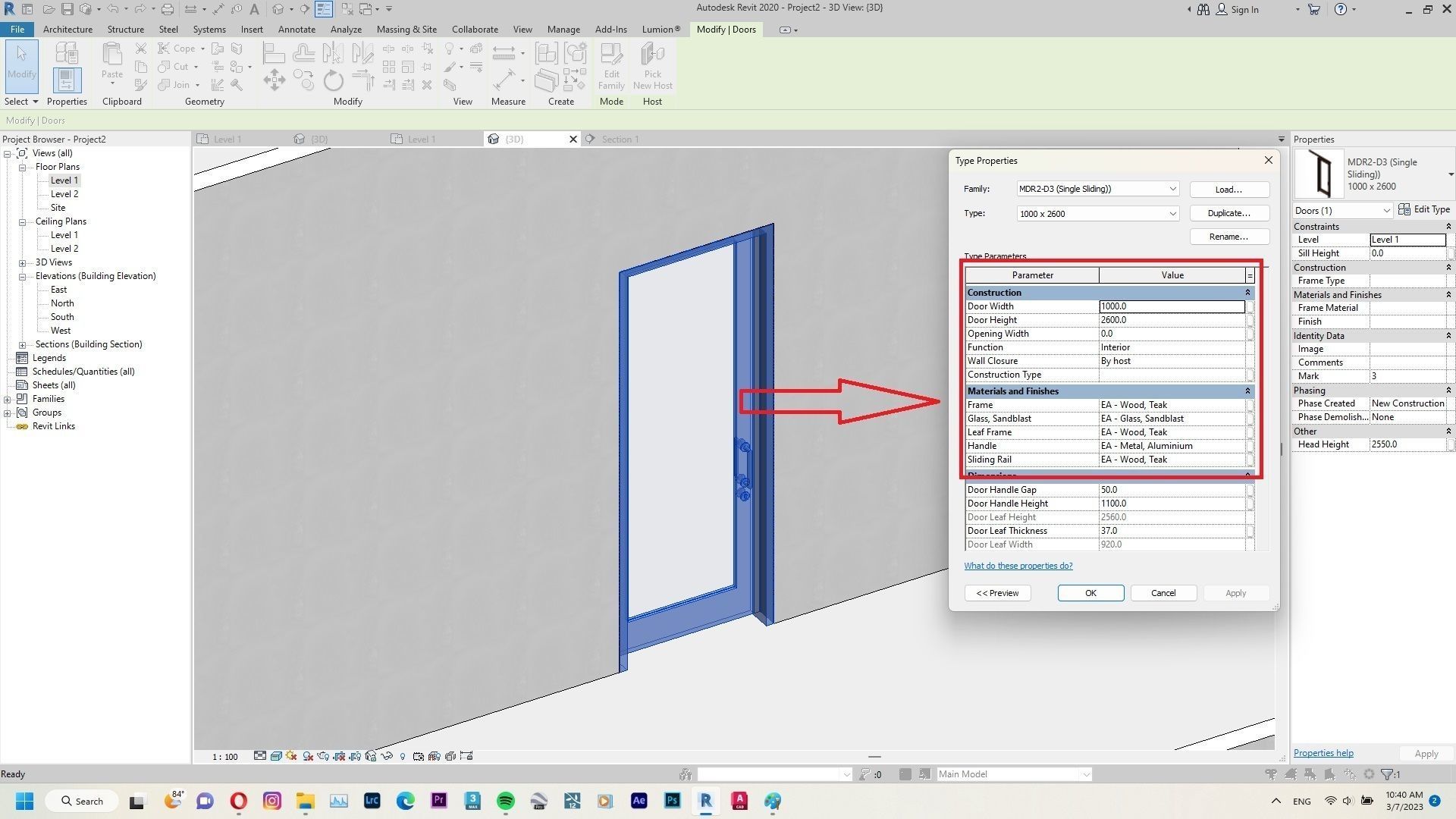The width and height of the screenshot is (1456, 819).
Task: Select the Move tool in the Modify panel
Action: (275, 81)
